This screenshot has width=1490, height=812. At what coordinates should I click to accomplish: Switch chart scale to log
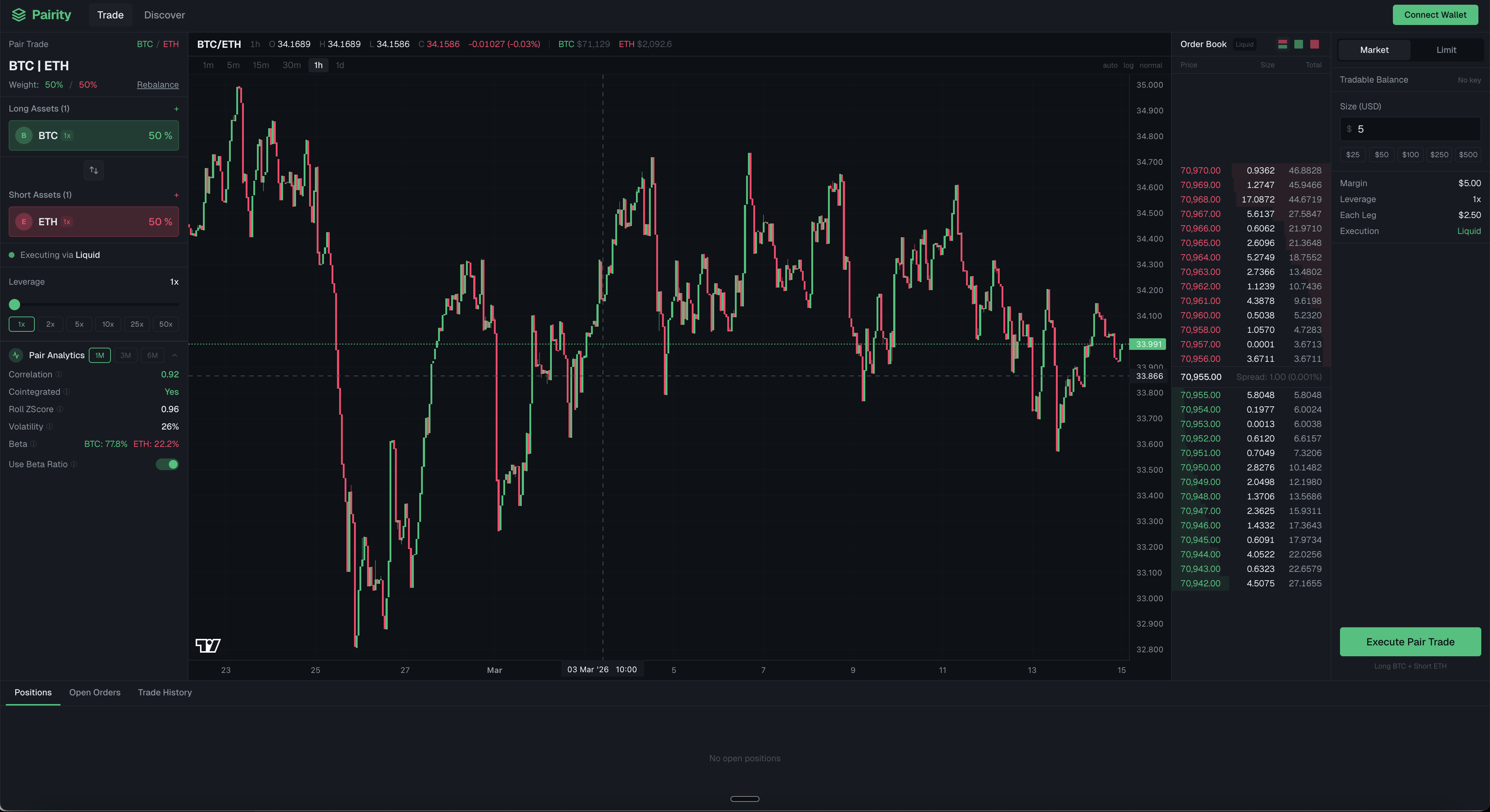[1128, 65]
